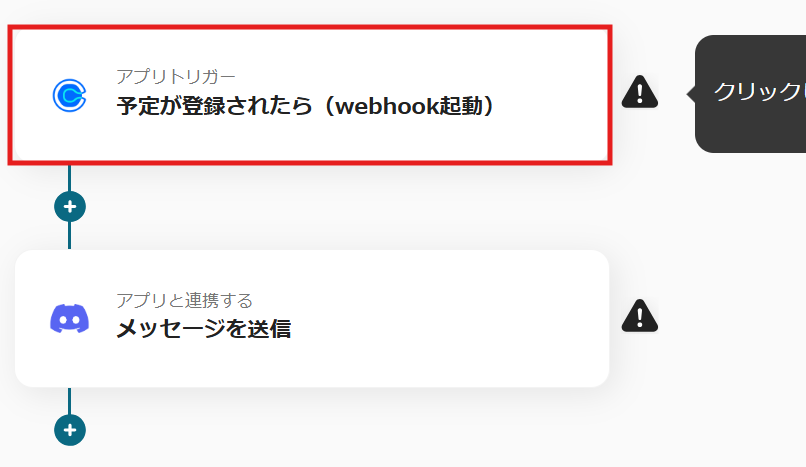806x467 pixels.
Task: Click warning triangle beside メッセージを送信 step
Action: pyautogui.click(x=639, y=316)
